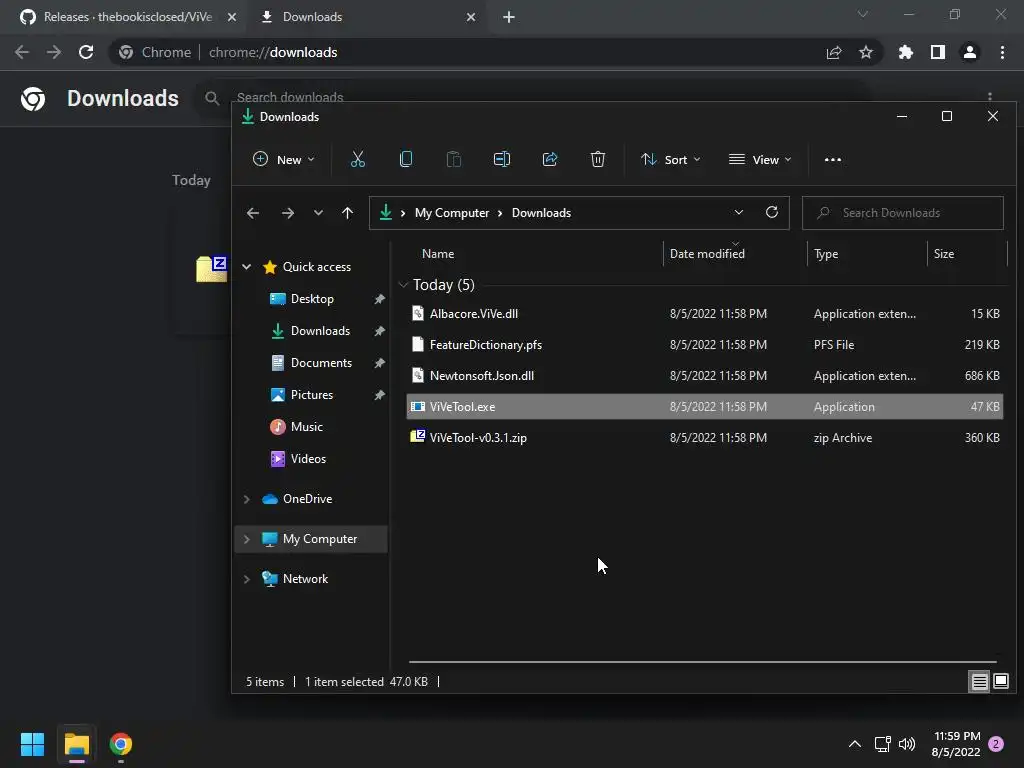Open volume control in system tray
The height and width of the screenshot is (768, 1024).
(x=907, y=744)
